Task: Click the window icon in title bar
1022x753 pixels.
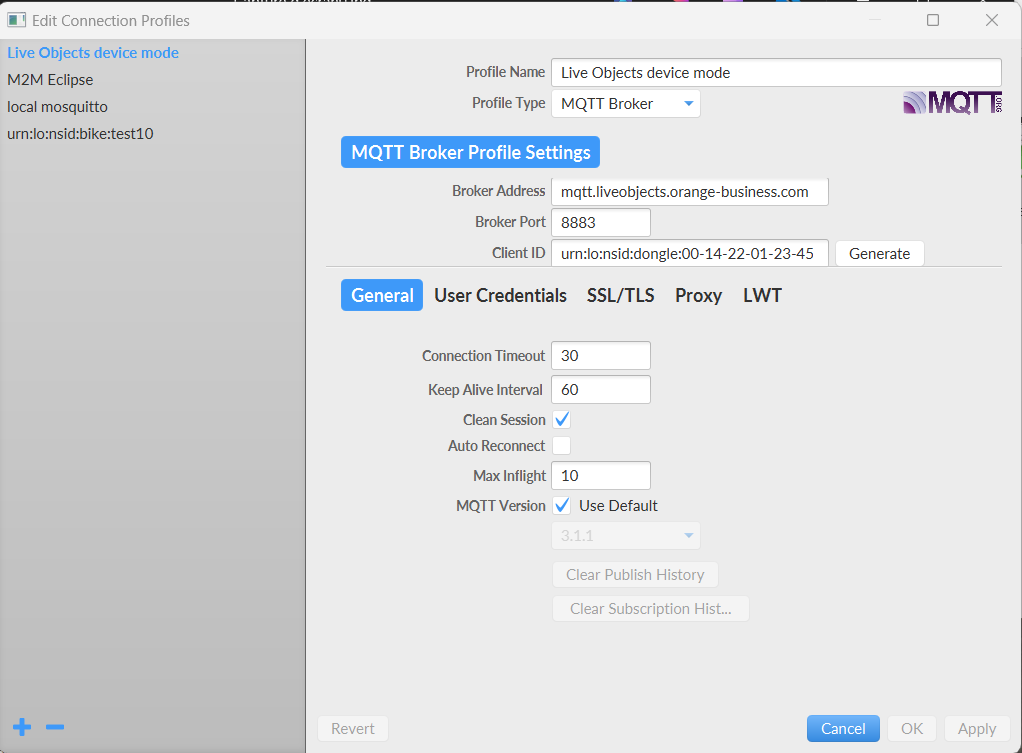Action: [16, 20]
